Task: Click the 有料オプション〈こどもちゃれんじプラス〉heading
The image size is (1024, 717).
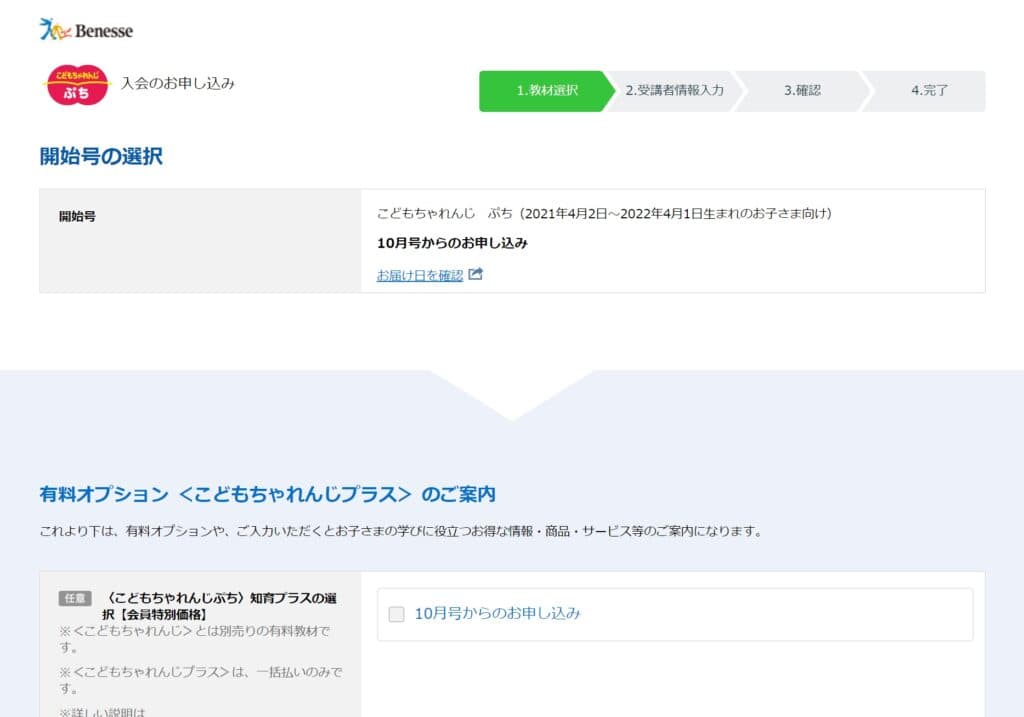Action: pyautogui.click(x=267, y=494)
